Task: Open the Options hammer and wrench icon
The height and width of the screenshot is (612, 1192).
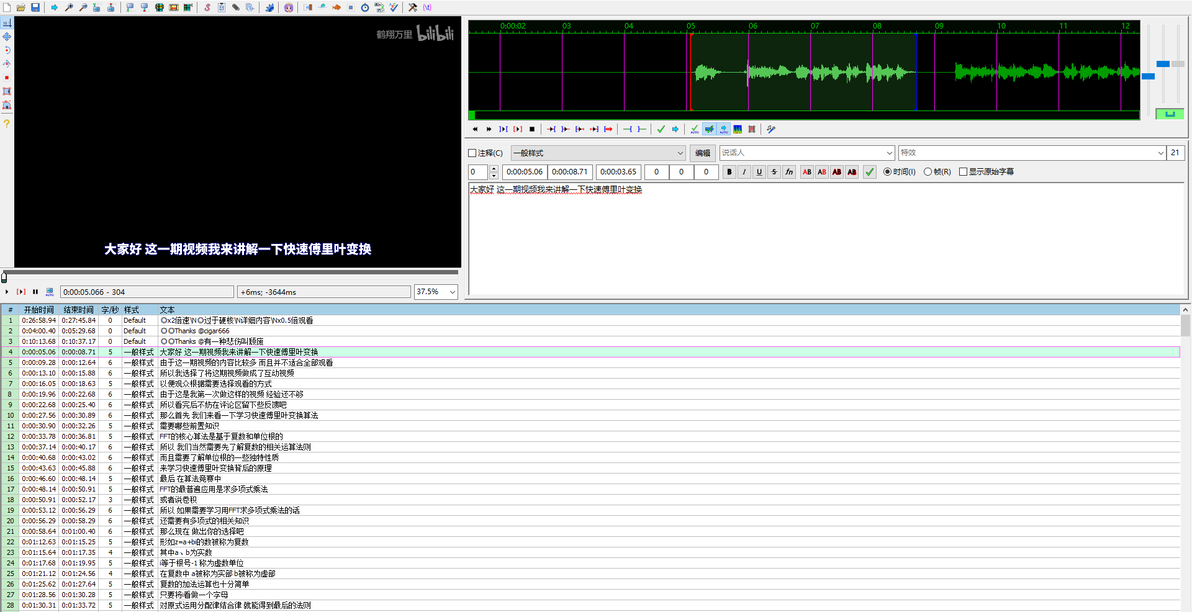Action: click(x=412, y=7)
